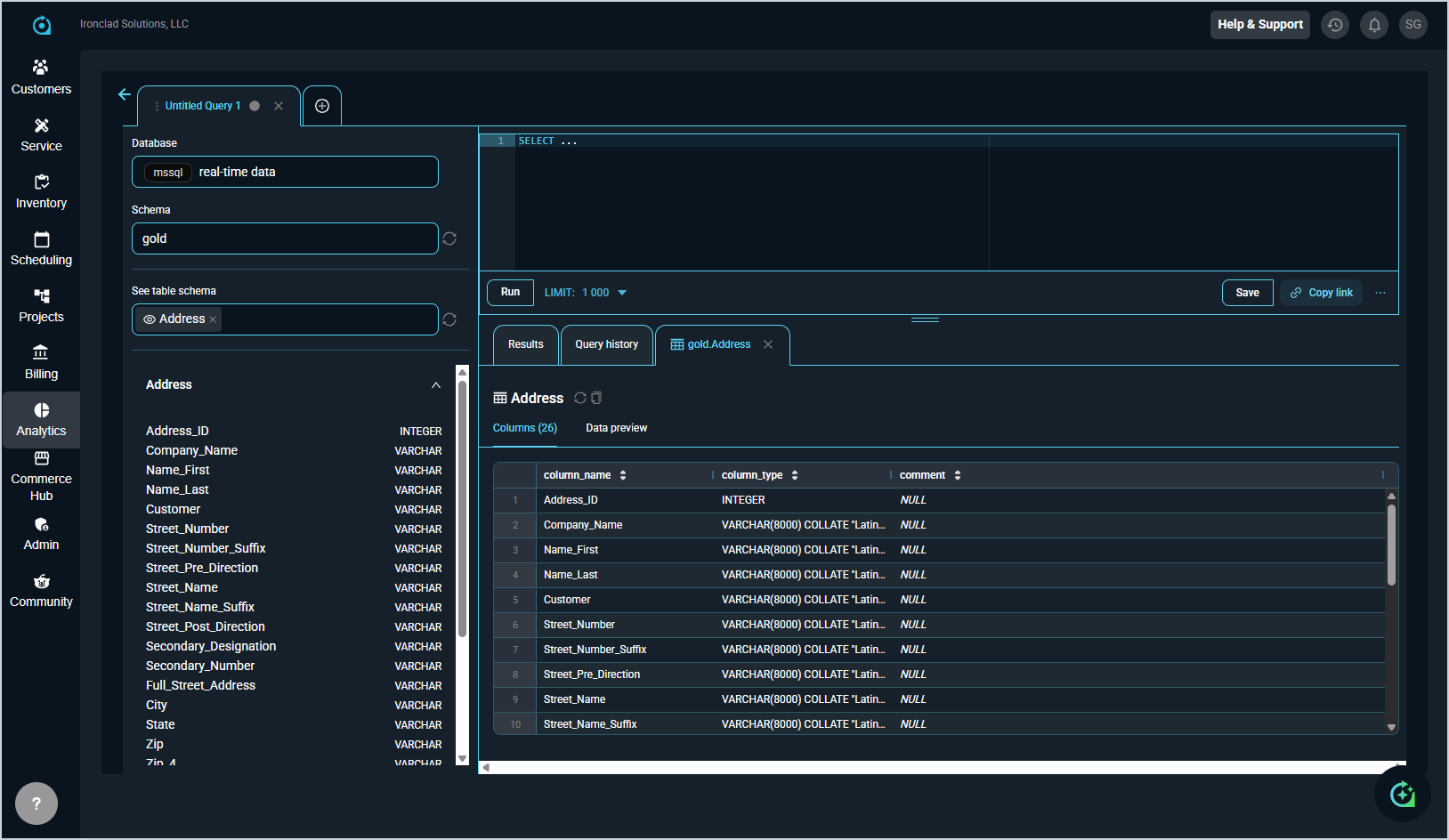The height and width of the screenshot is (840, 1449).
Task: Run the query
Action: pos(510,292)
